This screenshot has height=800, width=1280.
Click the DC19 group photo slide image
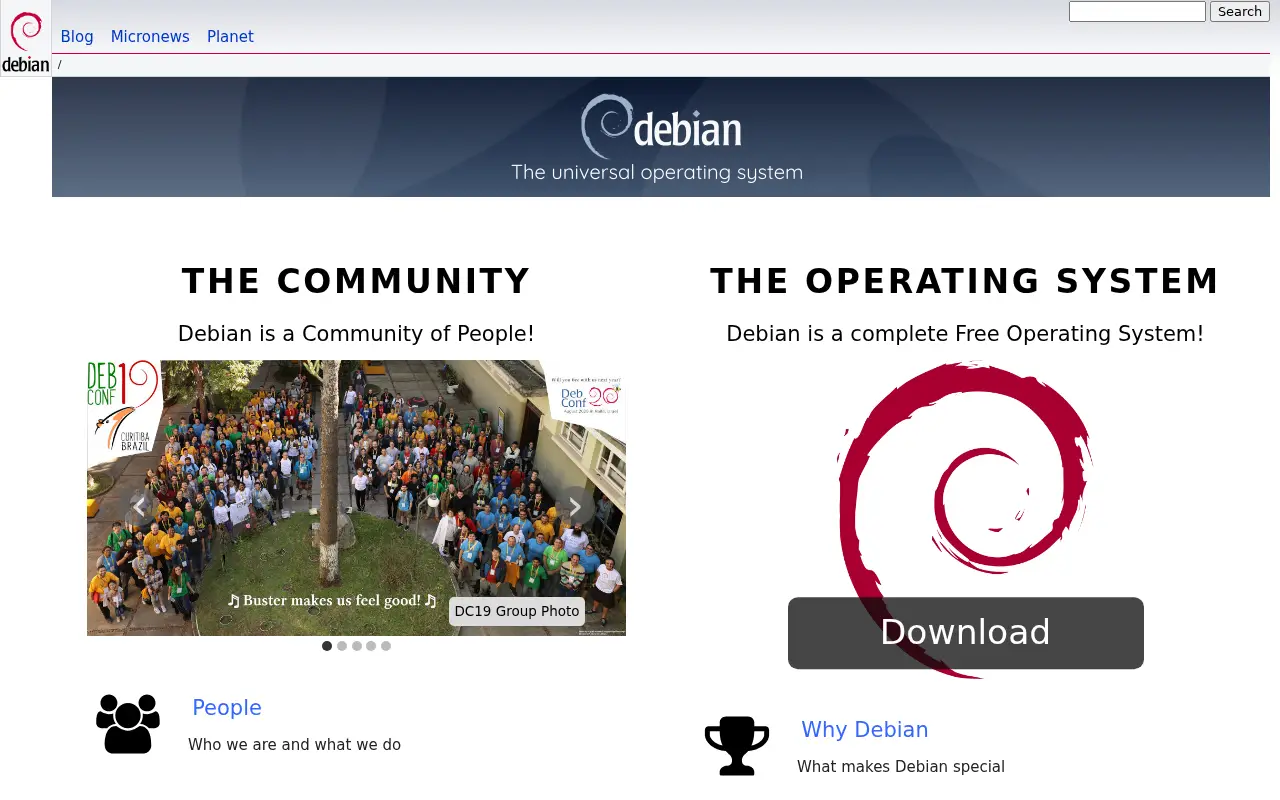[x=356, y=498]
